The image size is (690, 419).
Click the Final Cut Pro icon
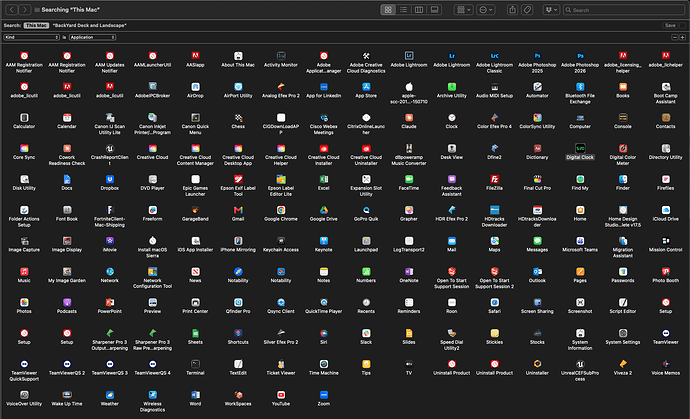point(537,179)
